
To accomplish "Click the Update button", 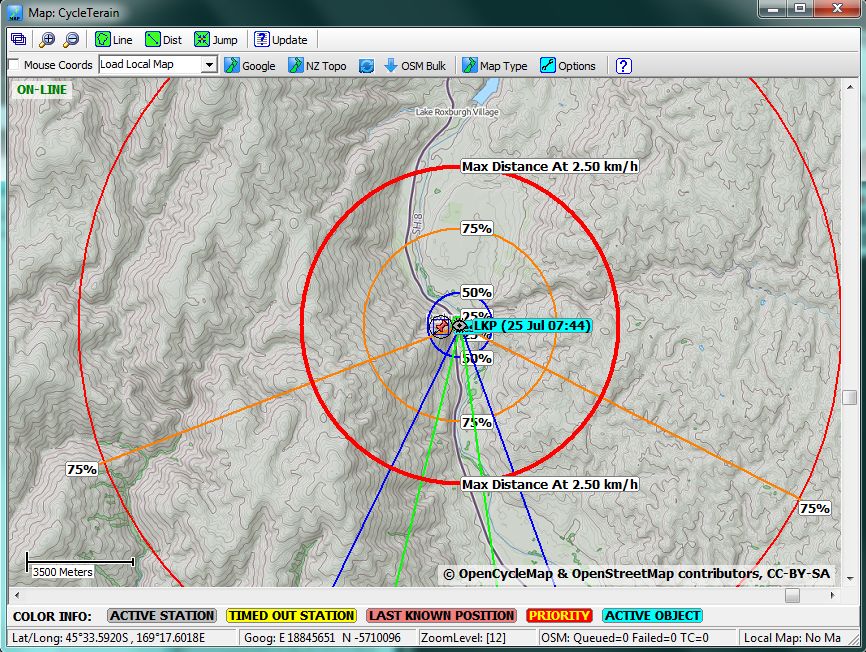I will [281, 40].
